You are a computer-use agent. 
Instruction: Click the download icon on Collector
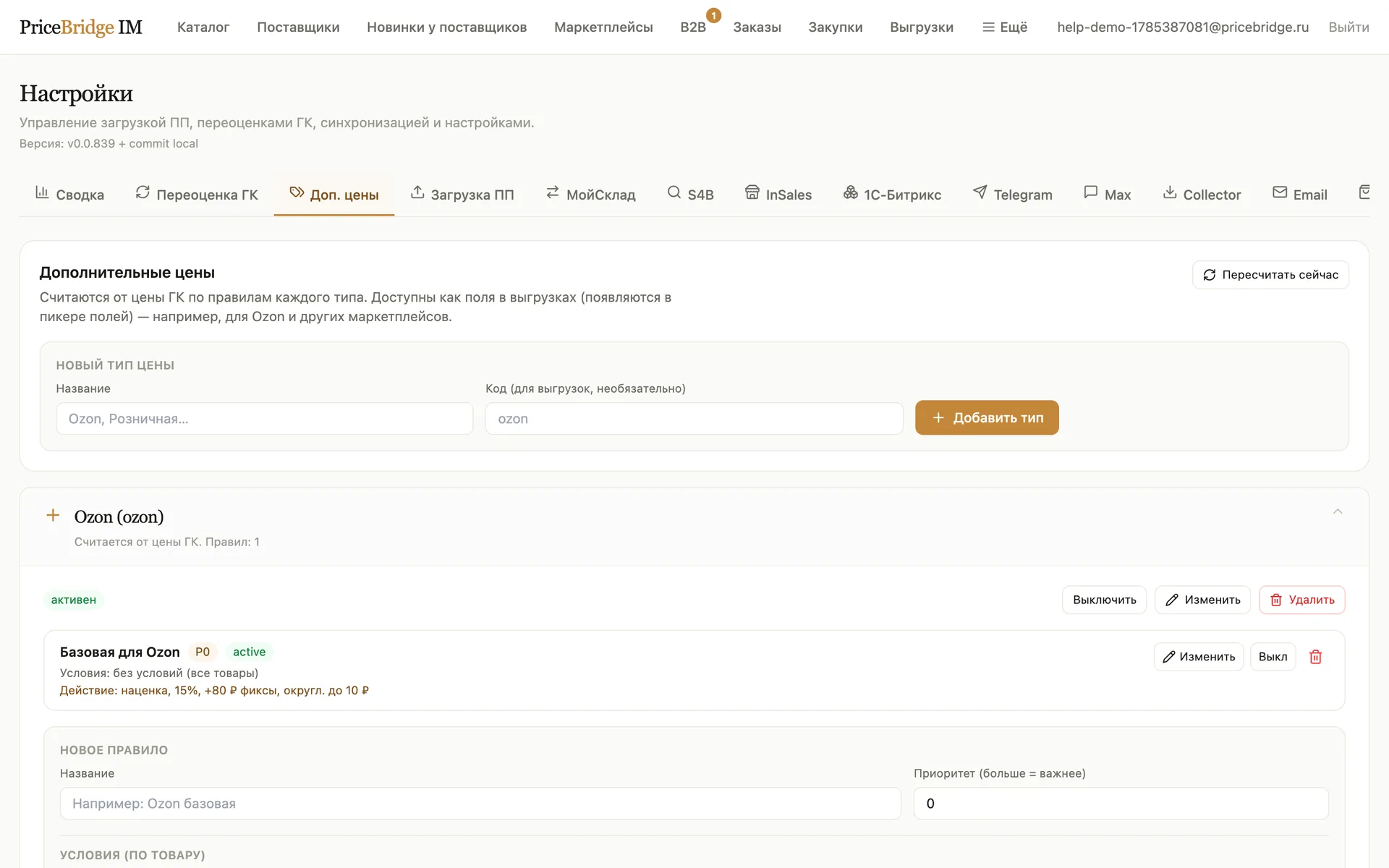tap(1170, 192)
